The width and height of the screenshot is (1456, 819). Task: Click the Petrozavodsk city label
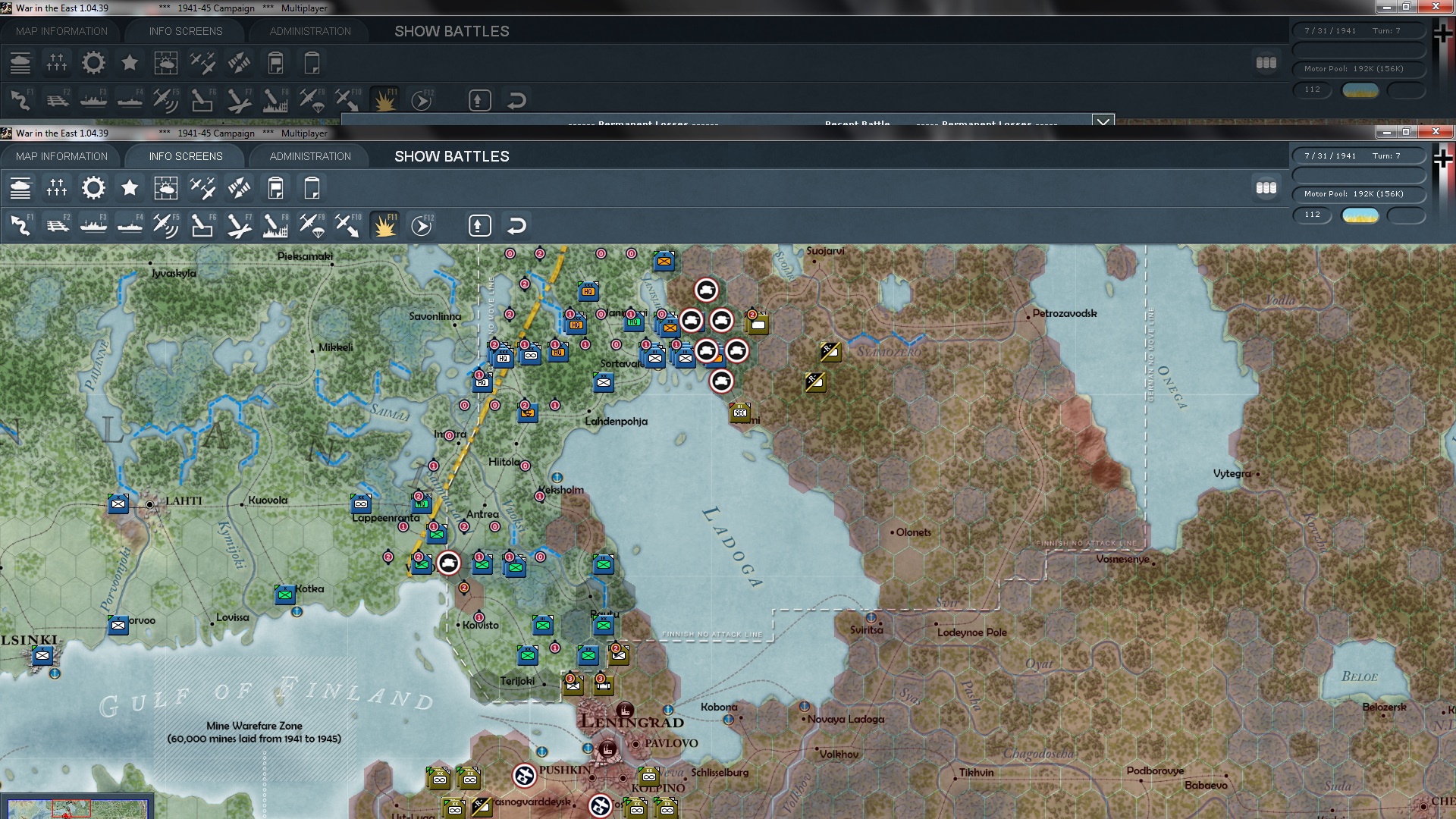[x=1065, y=313]
